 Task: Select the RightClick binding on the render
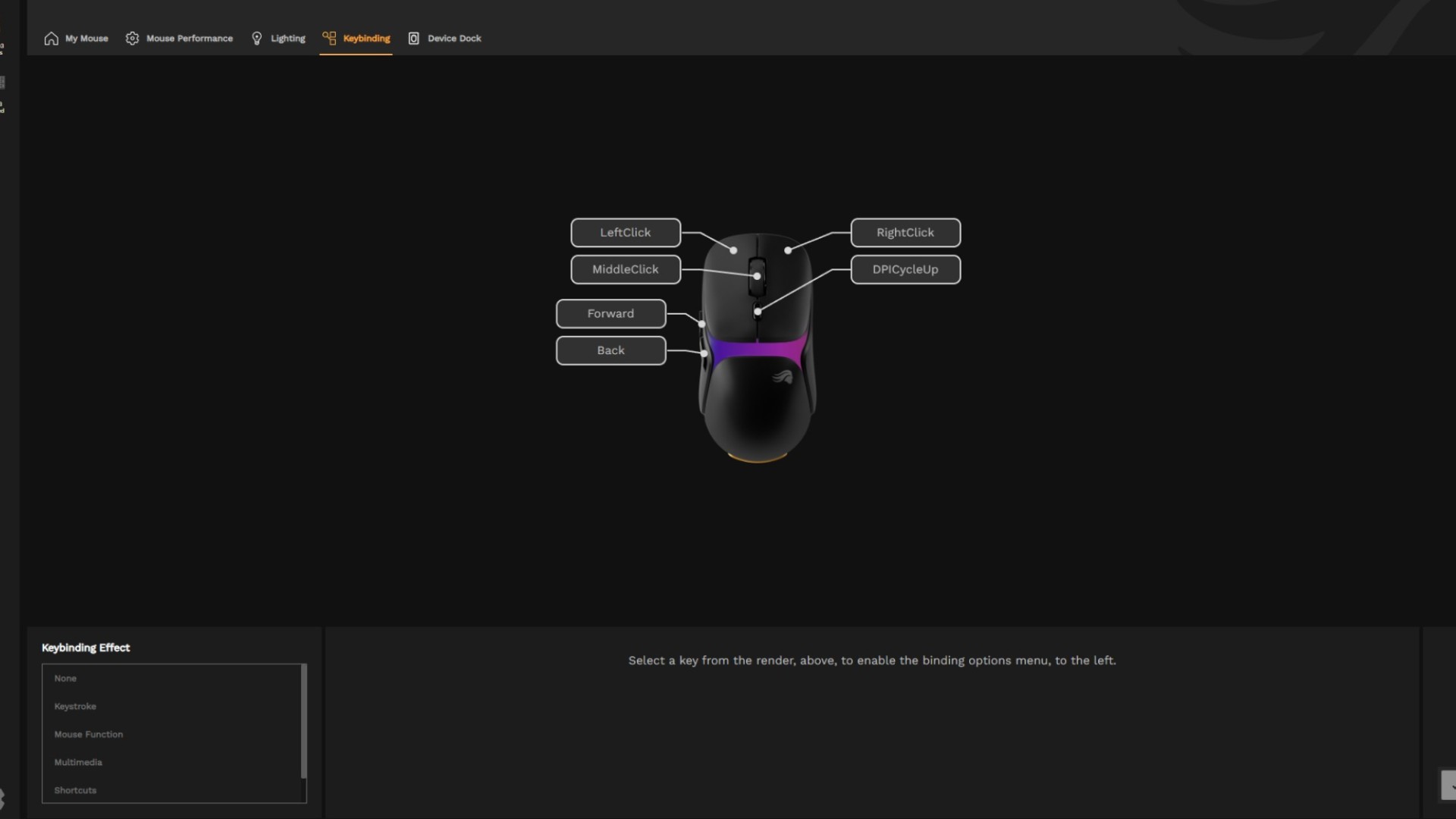[x=905, y=233]
